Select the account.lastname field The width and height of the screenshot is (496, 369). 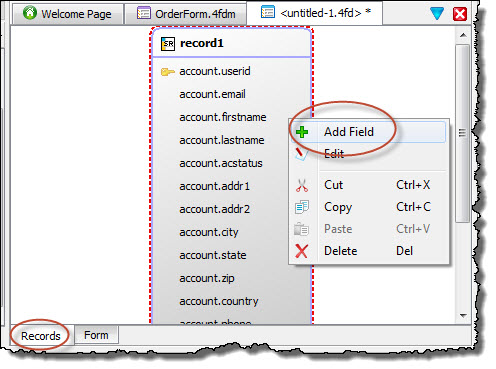tap(222, 140)
